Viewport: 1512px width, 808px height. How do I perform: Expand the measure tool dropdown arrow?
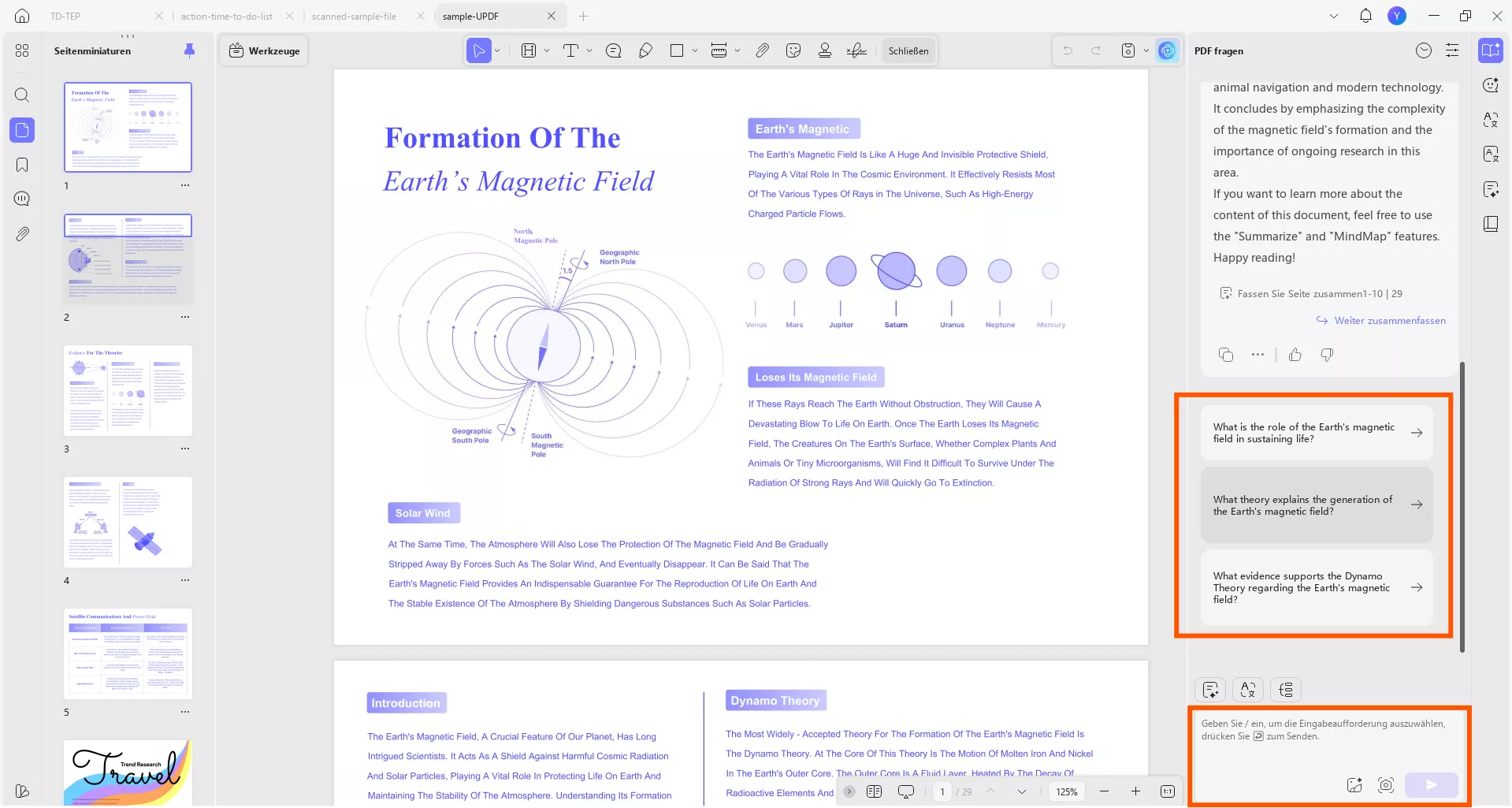(737, 50)
